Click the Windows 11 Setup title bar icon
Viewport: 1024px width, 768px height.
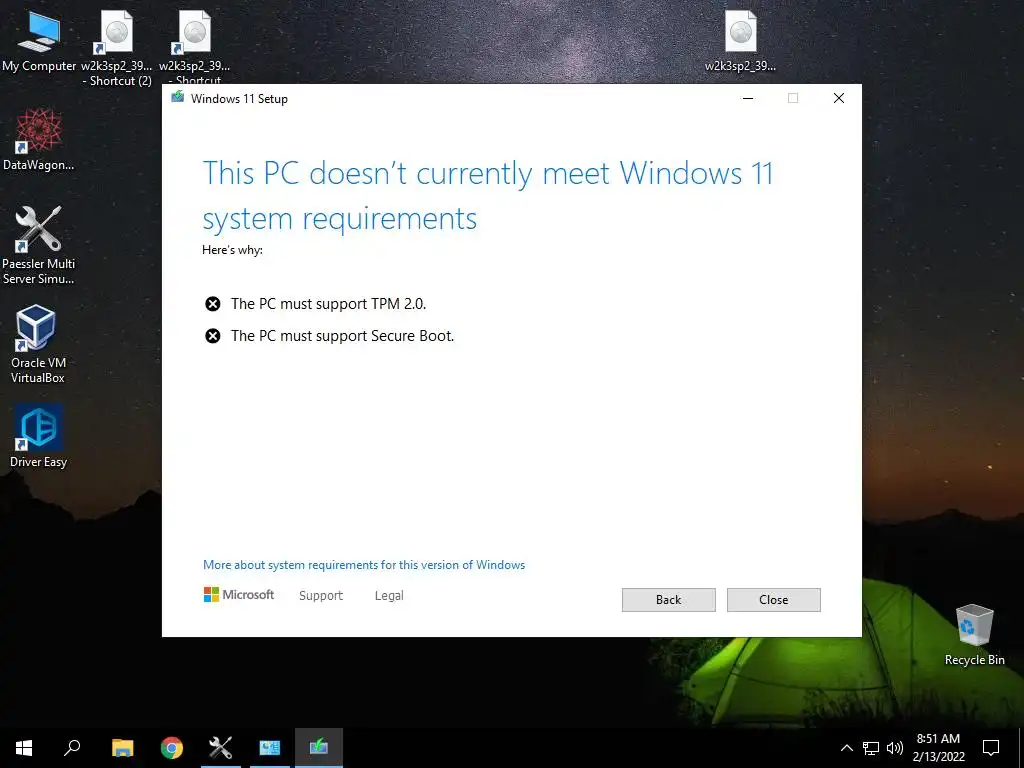point(177,98)
